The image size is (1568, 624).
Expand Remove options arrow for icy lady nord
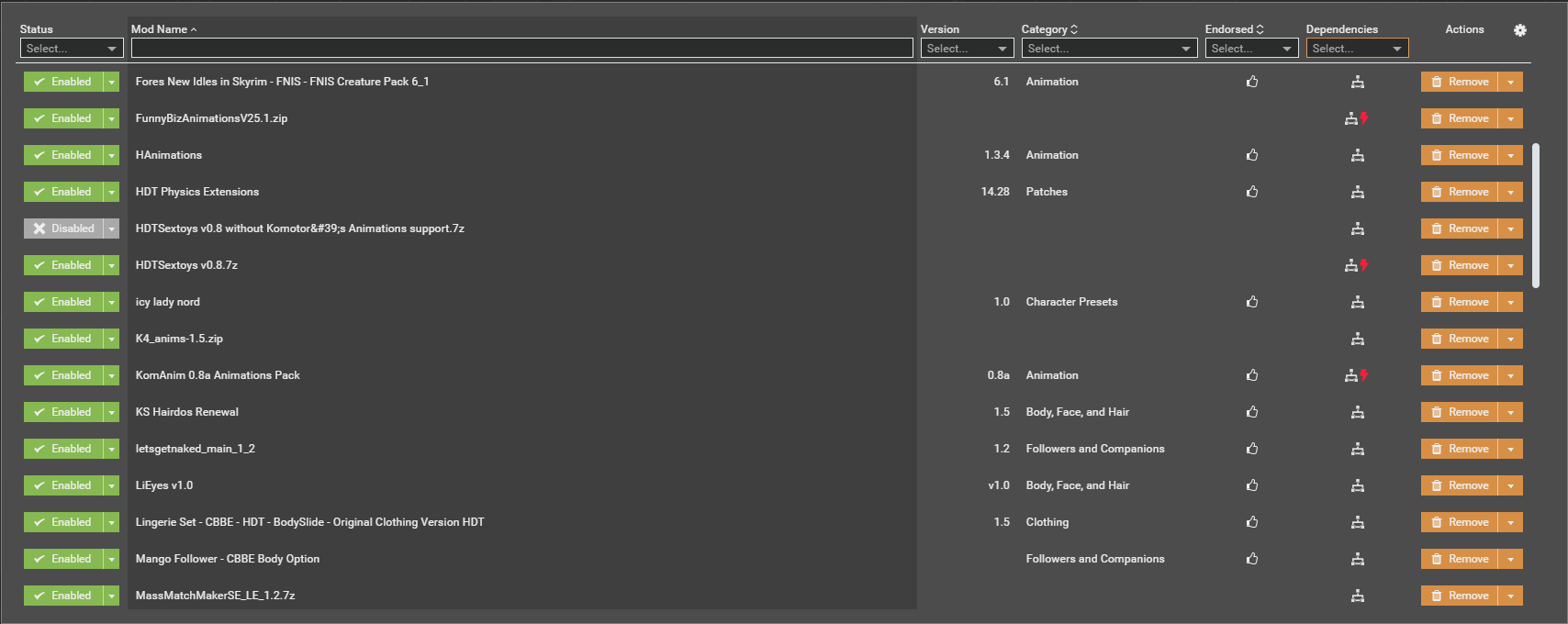click(x=1510, y=302)
